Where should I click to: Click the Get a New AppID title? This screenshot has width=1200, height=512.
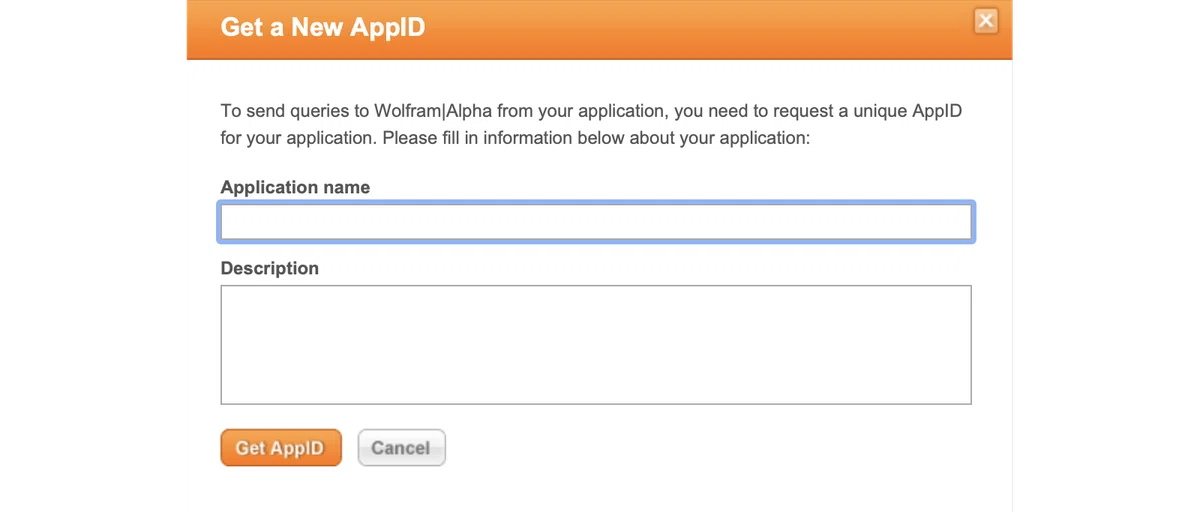click(x=323, y=27)
